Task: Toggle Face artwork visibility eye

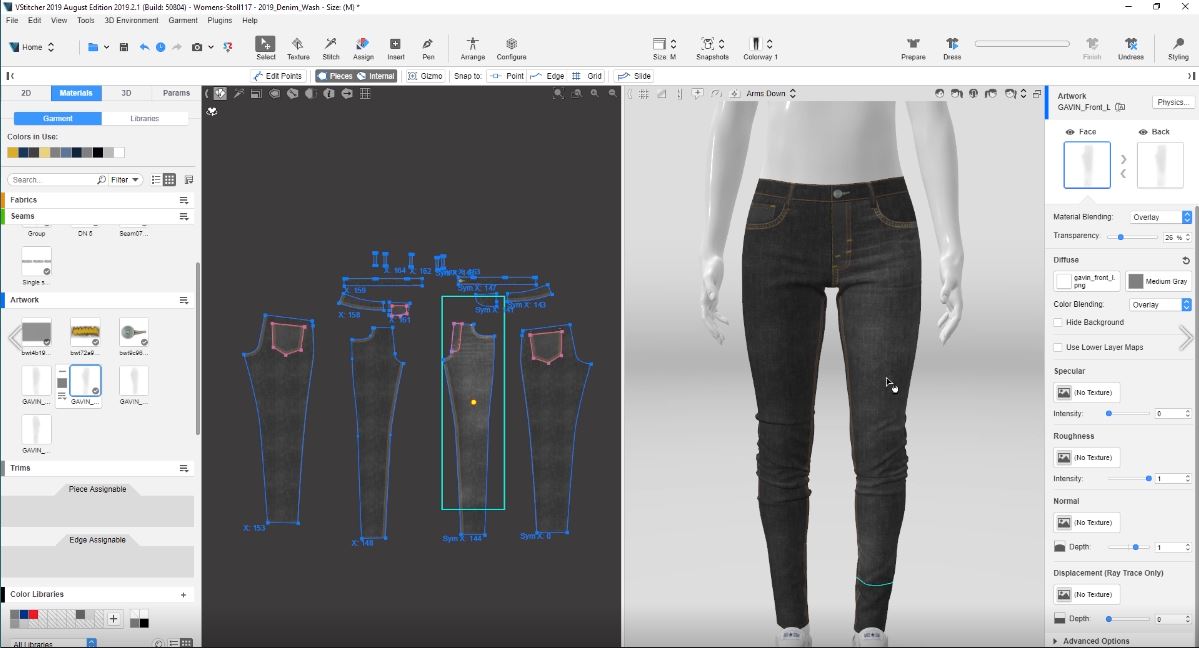Action: tap(1070, 132)
